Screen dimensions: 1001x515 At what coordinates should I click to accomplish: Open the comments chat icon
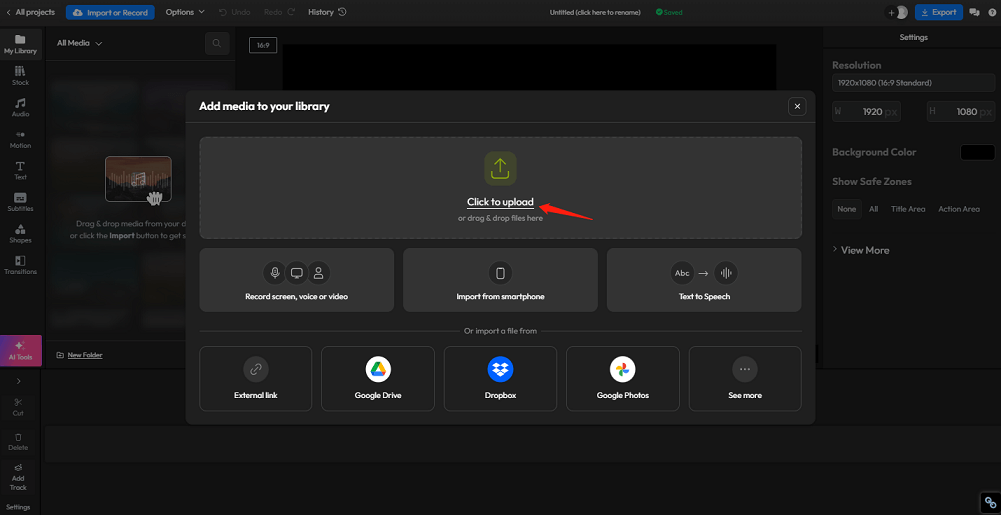(974, 12)
